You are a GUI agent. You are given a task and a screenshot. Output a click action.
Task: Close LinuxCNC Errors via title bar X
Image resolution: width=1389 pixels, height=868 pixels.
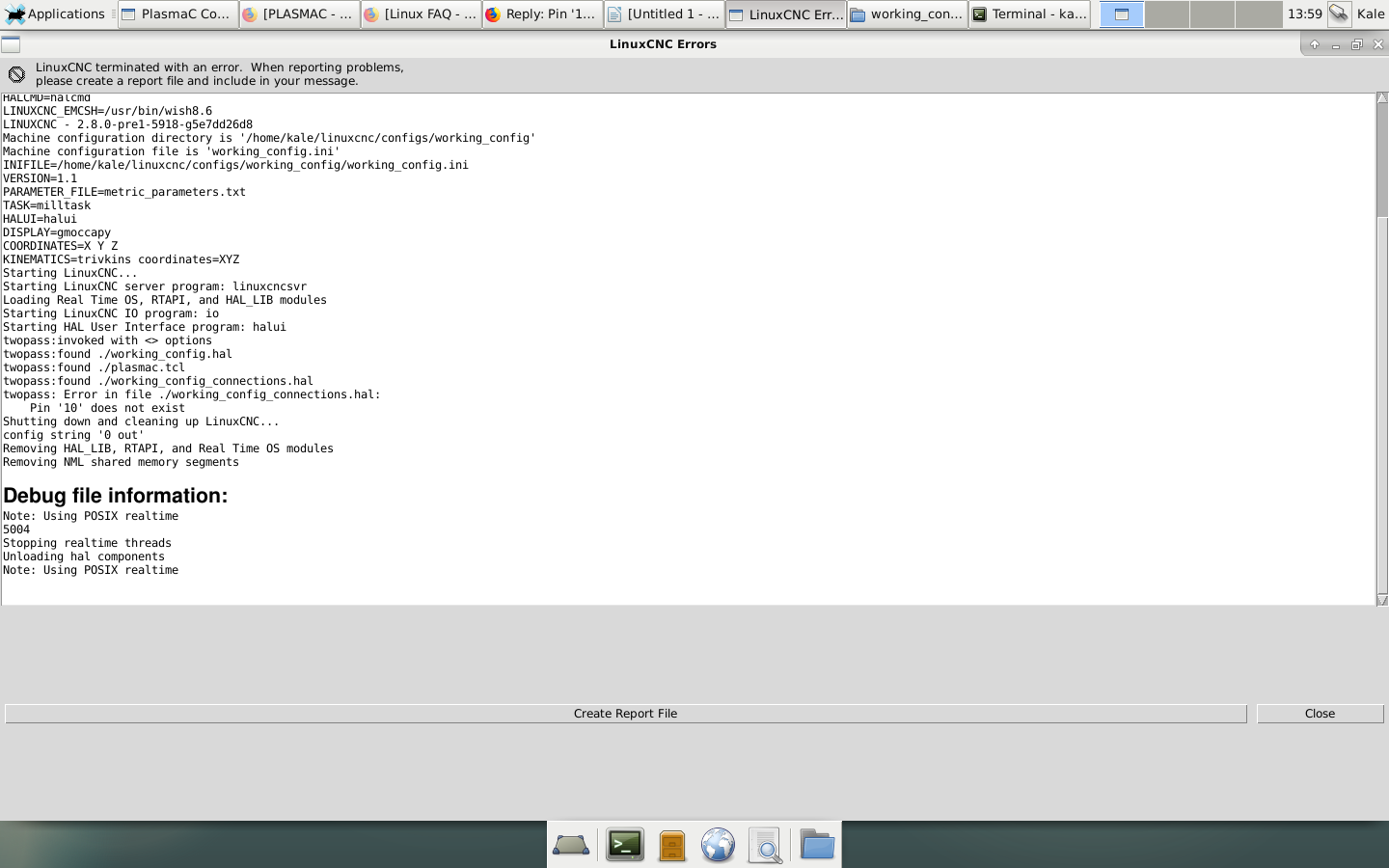1377,44
